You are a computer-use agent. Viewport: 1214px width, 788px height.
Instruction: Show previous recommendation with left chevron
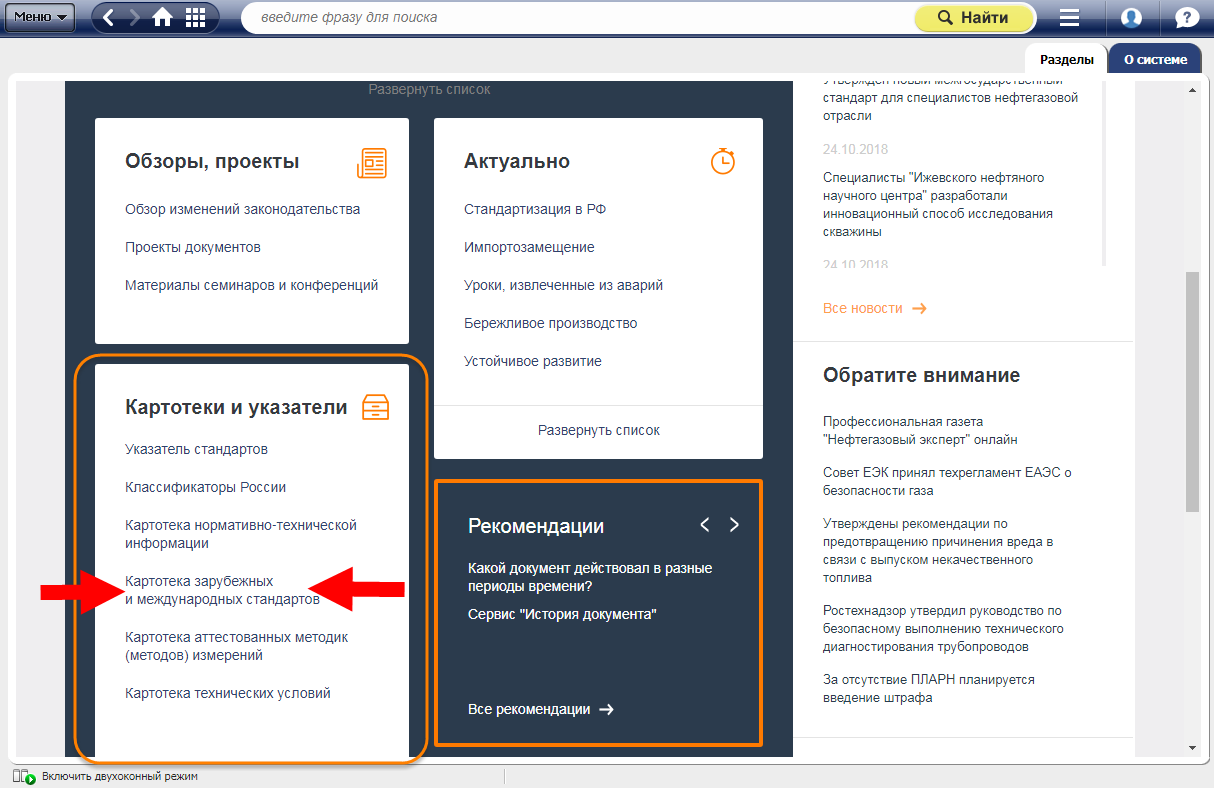point(704,525)
